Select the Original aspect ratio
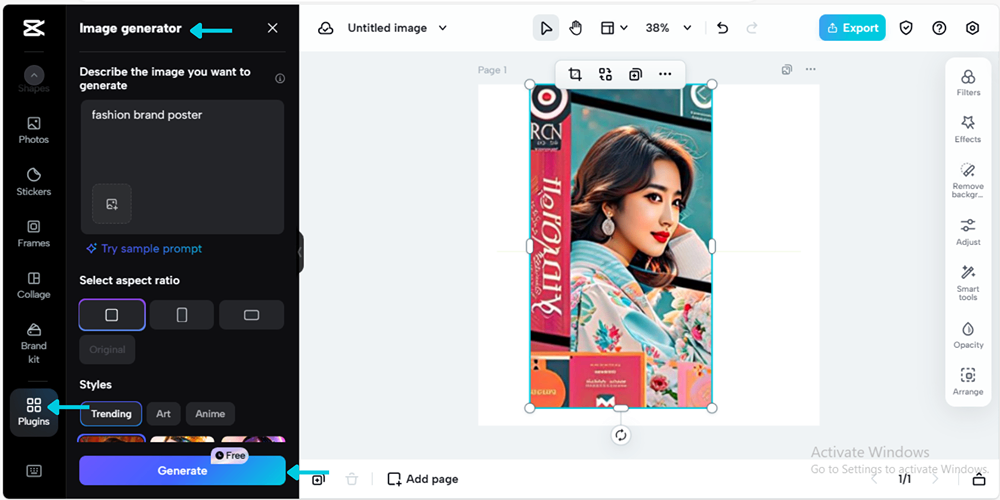Screen dimensions: 1000x500 [107, 349]
